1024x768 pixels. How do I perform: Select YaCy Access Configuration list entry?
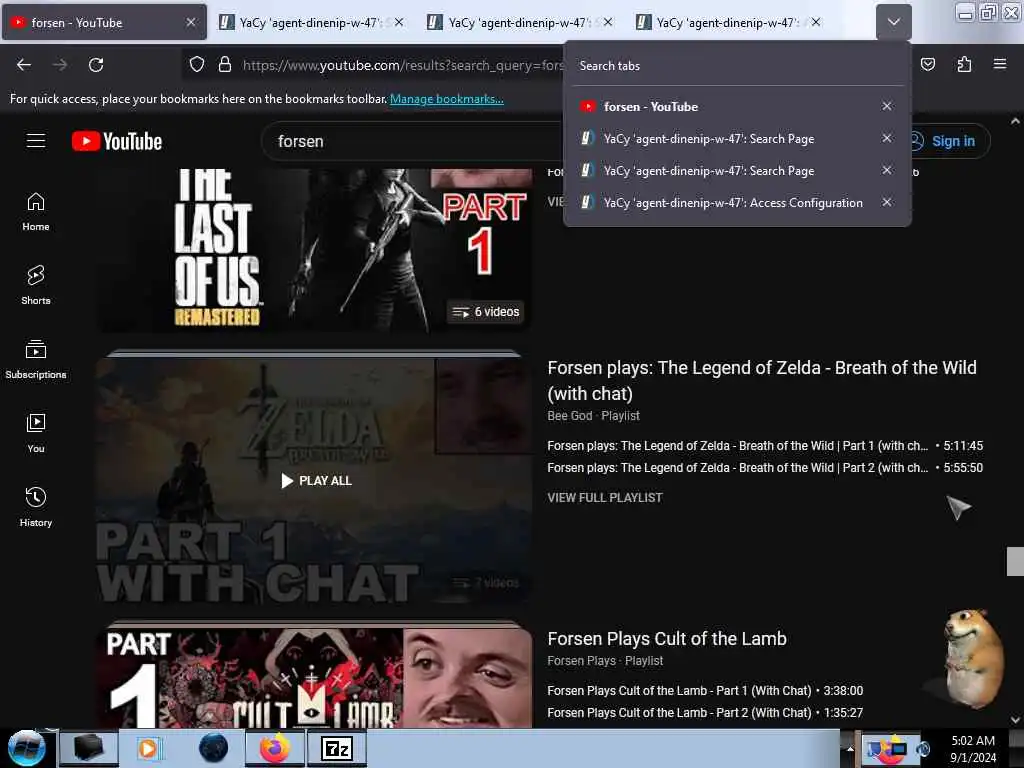(x=725, y=202)
